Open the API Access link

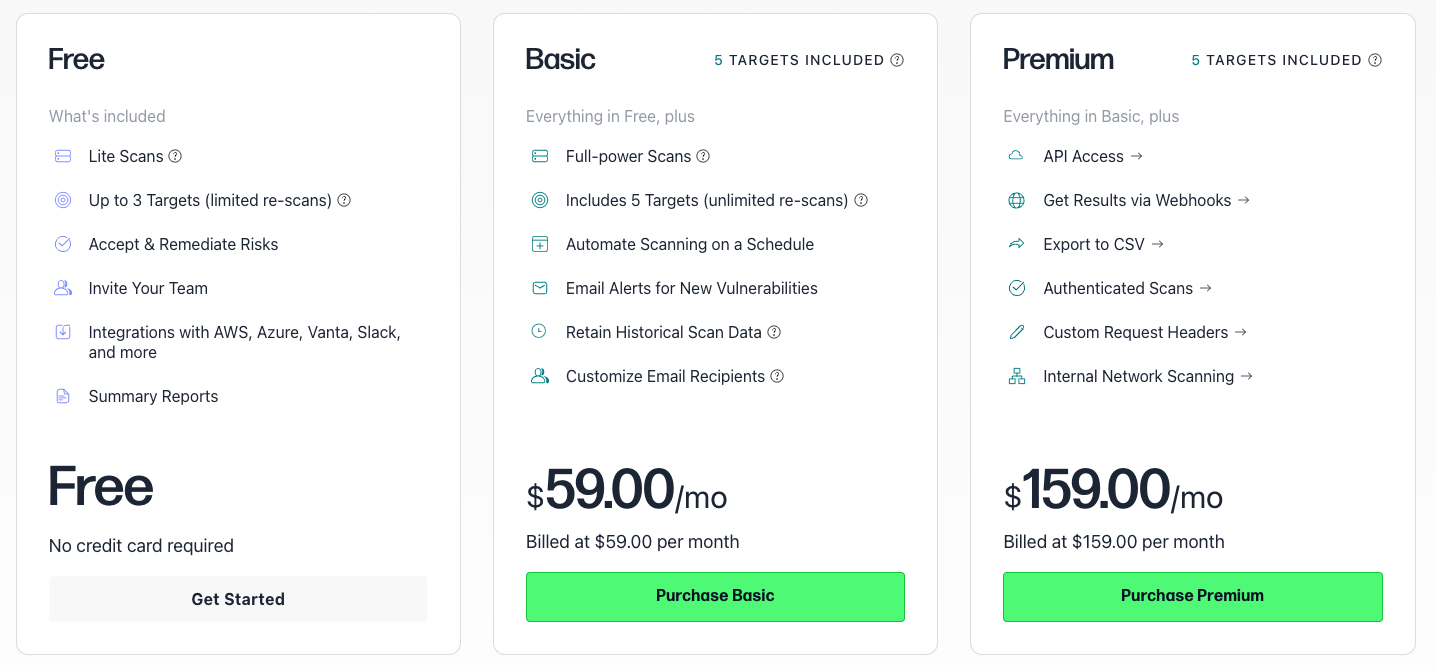(x=1092, y=156)
